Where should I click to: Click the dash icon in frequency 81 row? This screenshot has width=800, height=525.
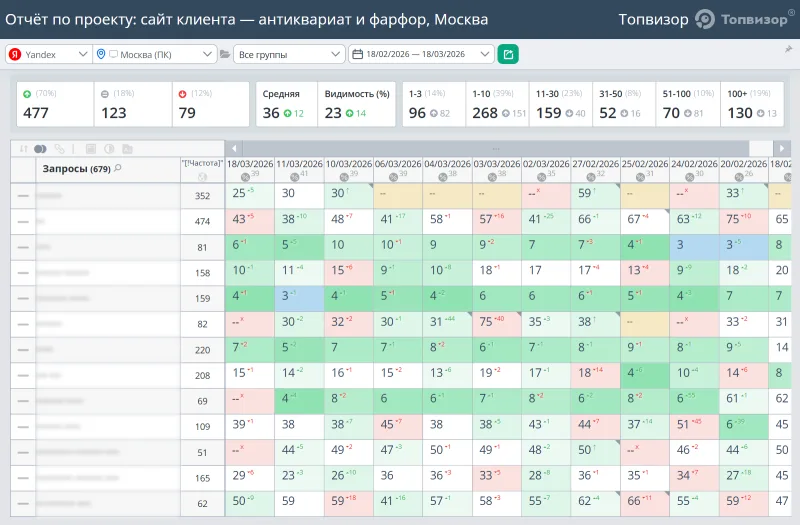pyautogui.click(x=23, y=247)
